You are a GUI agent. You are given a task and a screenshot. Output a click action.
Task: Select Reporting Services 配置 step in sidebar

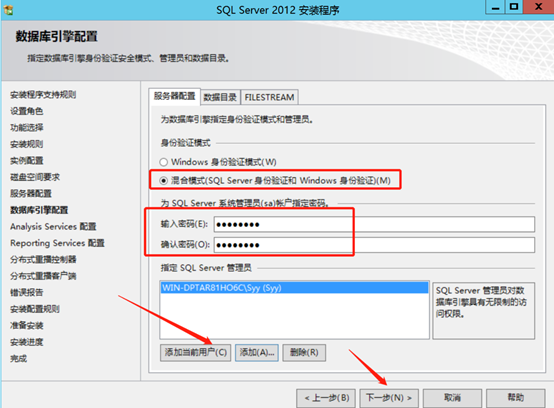point(57,243)
